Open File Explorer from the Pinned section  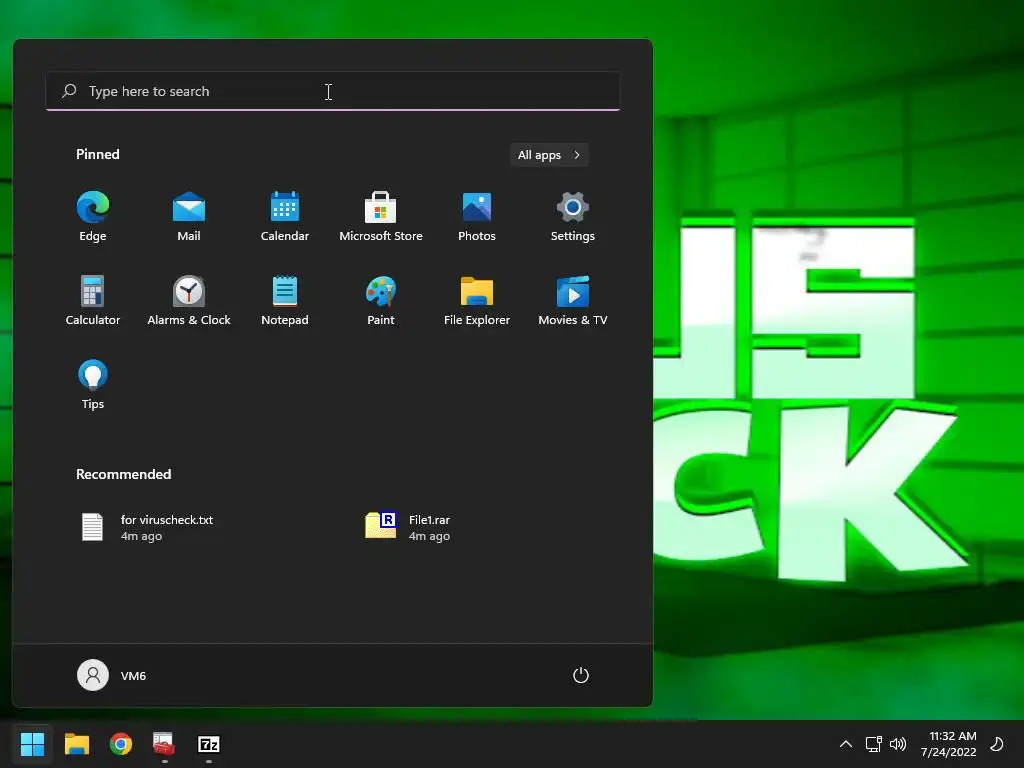(477, 300)
